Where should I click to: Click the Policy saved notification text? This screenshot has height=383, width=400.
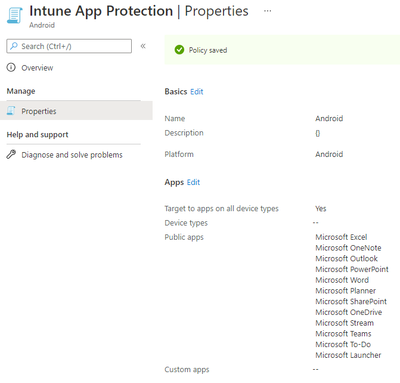(208, 50)
